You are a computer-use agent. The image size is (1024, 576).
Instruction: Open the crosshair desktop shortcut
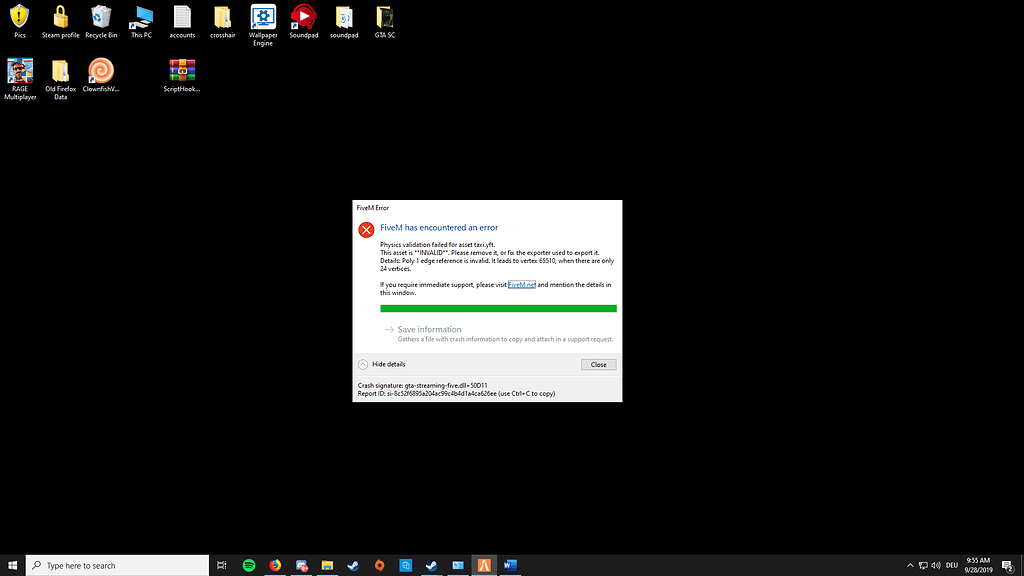tap(222, 18)
